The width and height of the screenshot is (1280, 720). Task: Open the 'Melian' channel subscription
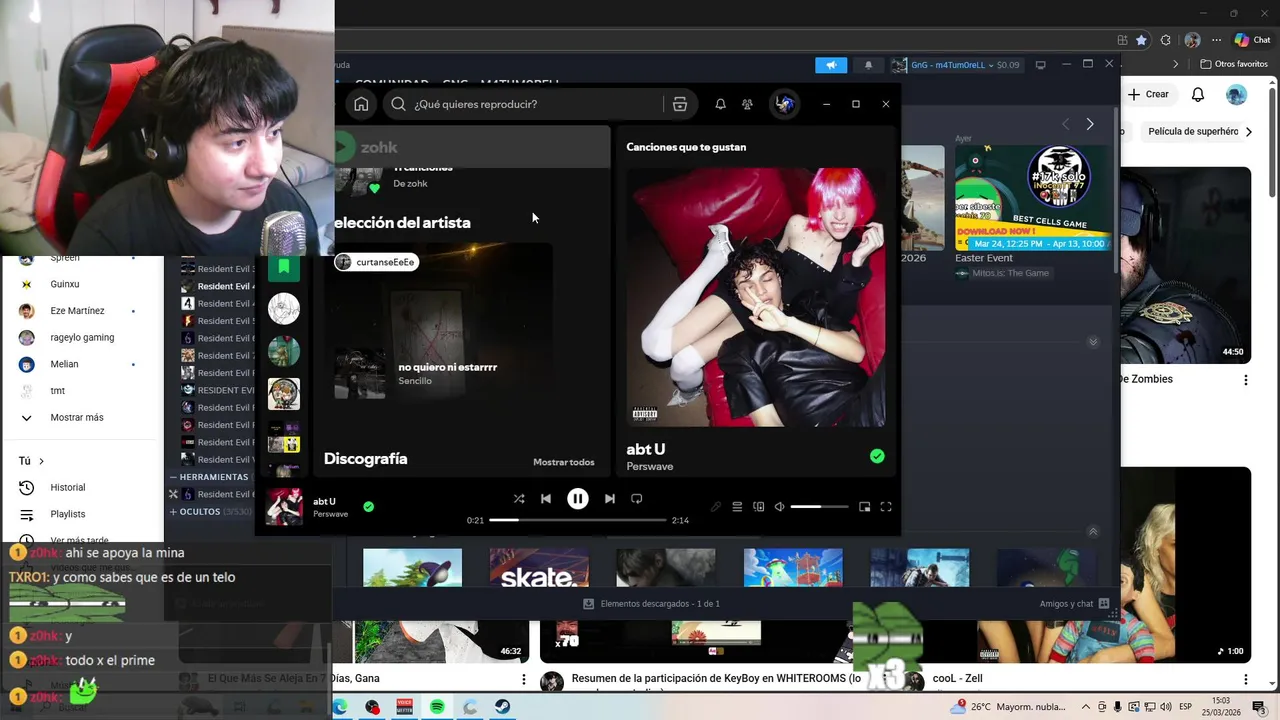(64, 364)
